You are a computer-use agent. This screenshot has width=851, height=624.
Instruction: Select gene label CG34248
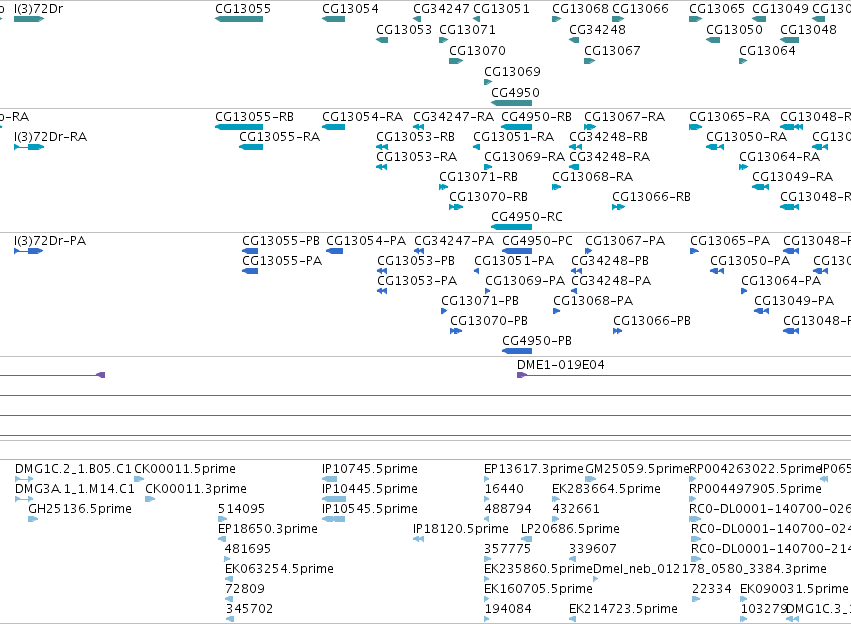[x=598, y=29]
